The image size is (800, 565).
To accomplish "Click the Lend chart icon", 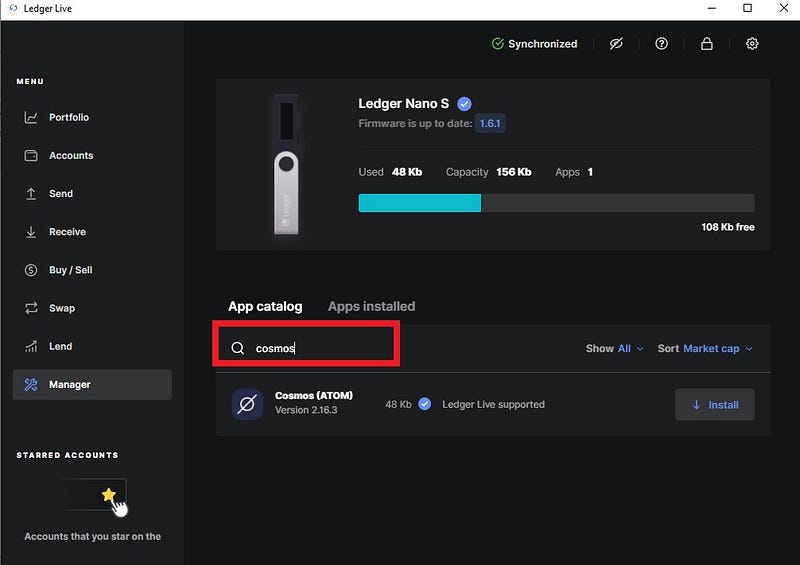I will (31, 347).
